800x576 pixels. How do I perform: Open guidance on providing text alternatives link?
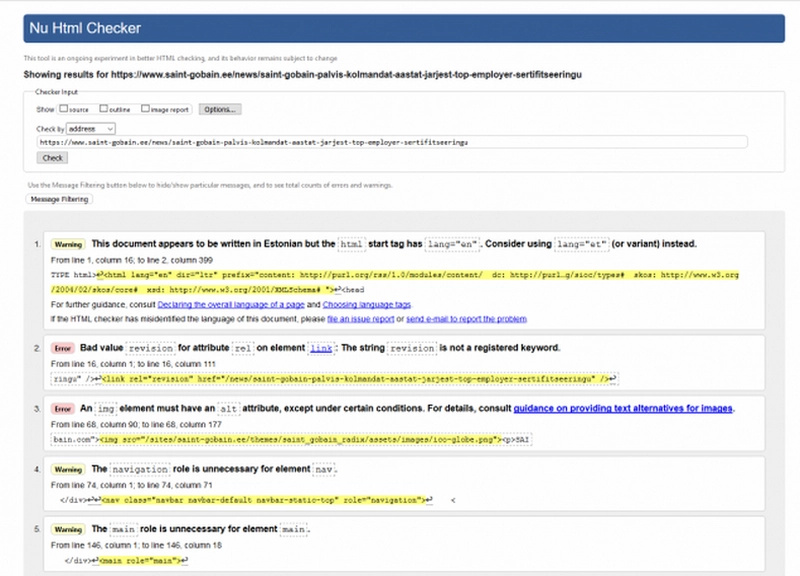click(x=623, y=408)
